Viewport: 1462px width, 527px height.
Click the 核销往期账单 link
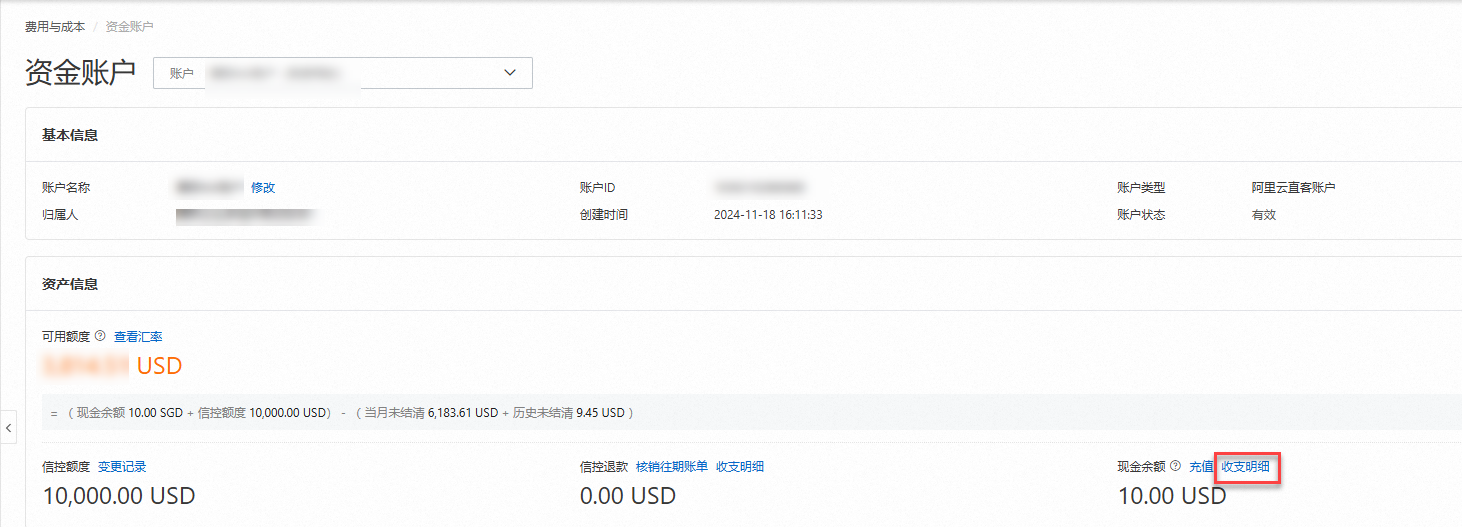pyautogui.click(x=672, y=467)
